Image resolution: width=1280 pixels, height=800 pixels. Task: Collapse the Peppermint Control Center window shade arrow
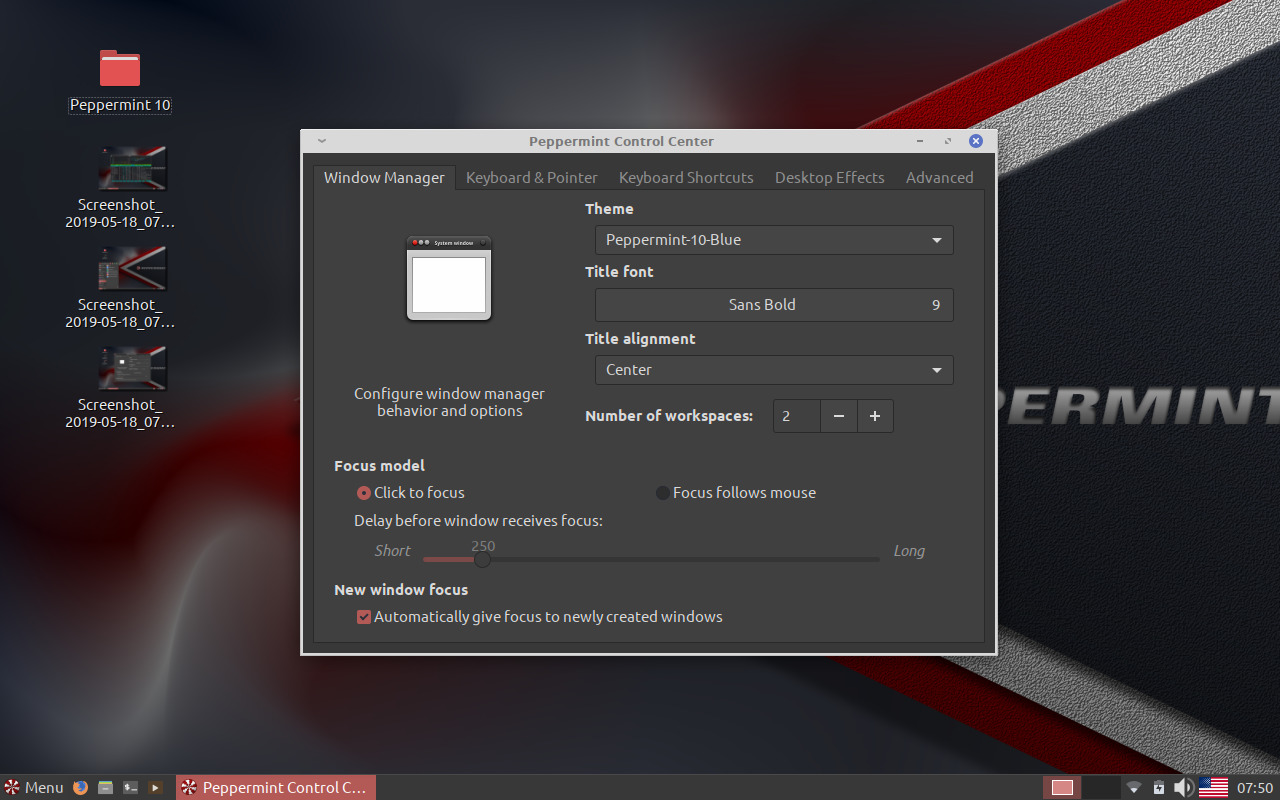[x=321, y=141]
